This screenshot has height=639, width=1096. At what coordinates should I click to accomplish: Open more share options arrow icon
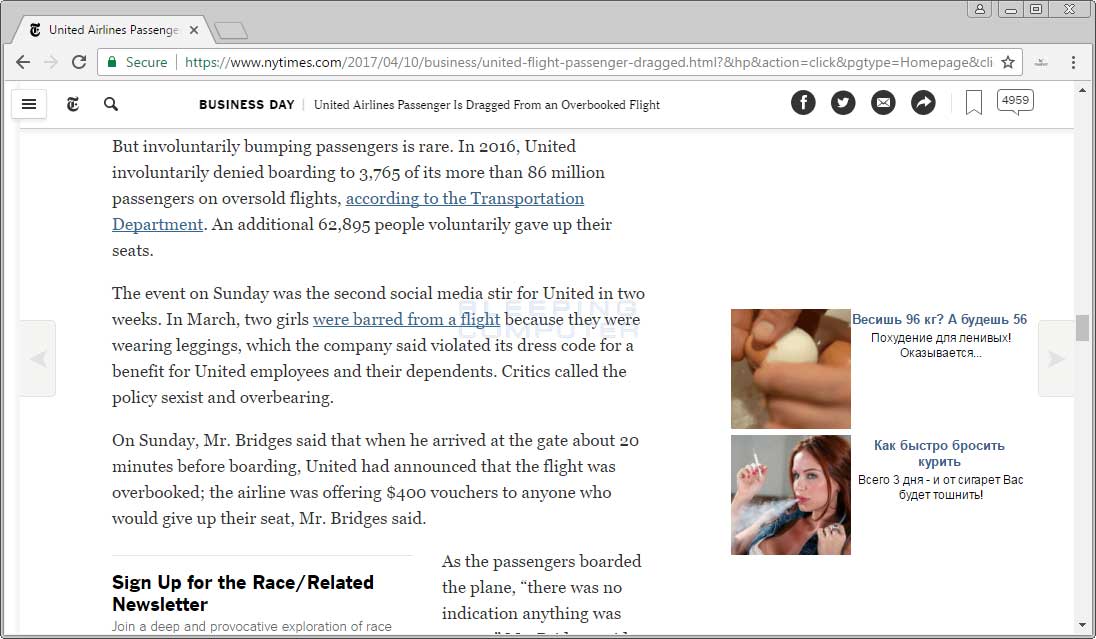pyautogui.click(x=923, y=103)
